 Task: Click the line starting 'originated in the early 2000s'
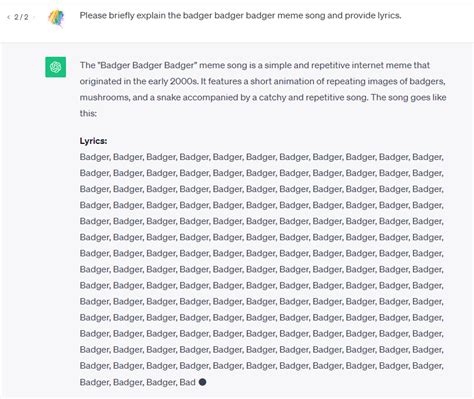pyautogui.click(x=263, y=81)
